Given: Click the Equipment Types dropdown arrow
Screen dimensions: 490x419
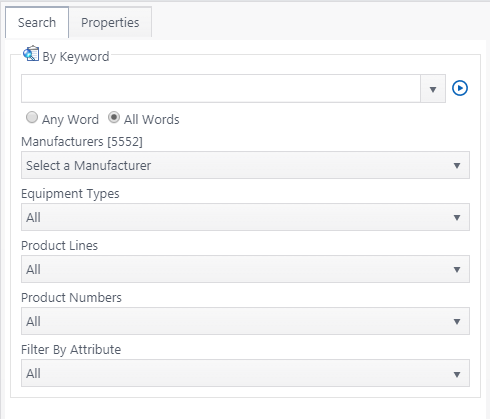Looking at the screenshot, I should (x=457, y=218).
